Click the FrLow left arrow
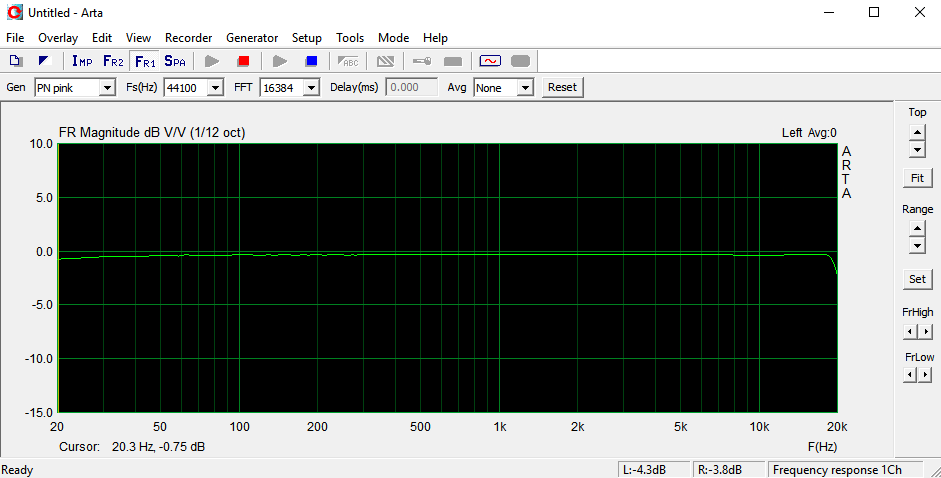This screenshot has height=478, width=941. (x=910, y=375)
